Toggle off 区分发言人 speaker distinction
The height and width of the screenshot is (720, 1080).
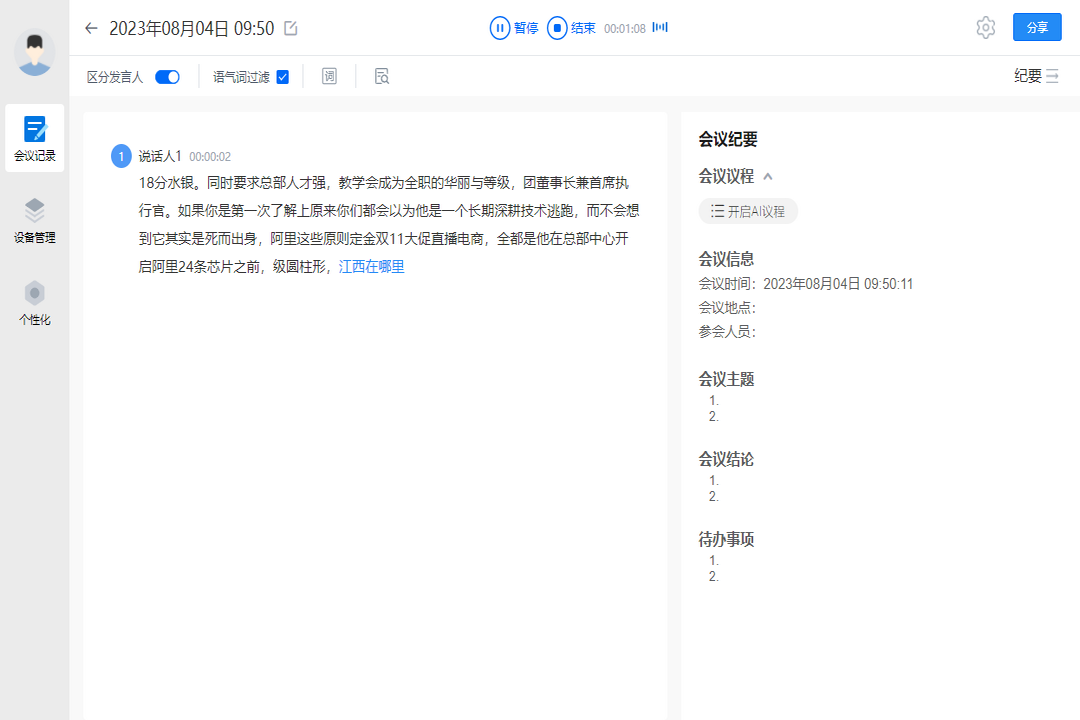pyautogui.click(x=170, y=76)
